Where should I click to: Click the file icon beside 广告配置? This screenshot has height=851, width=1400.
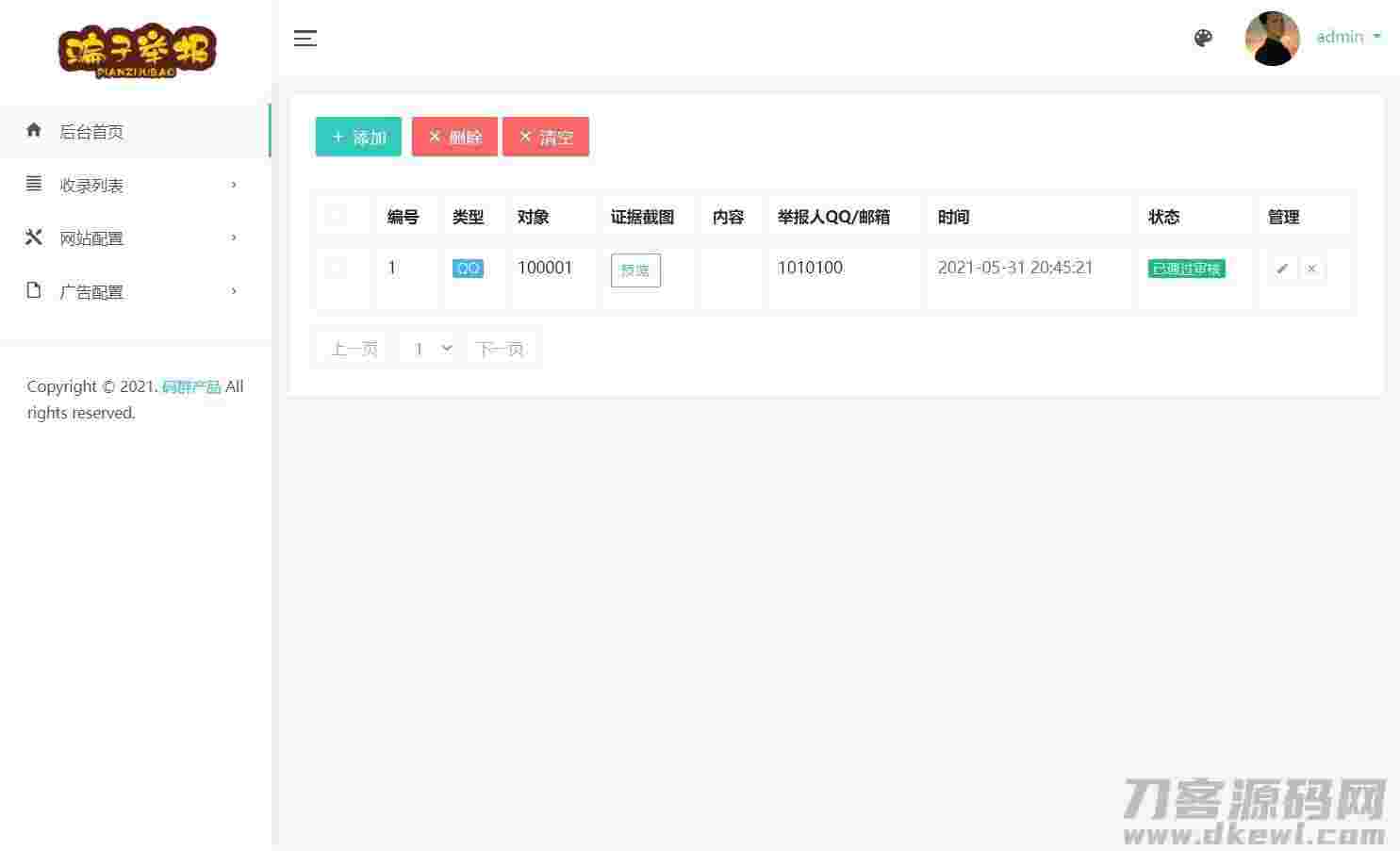click(34, 290)
